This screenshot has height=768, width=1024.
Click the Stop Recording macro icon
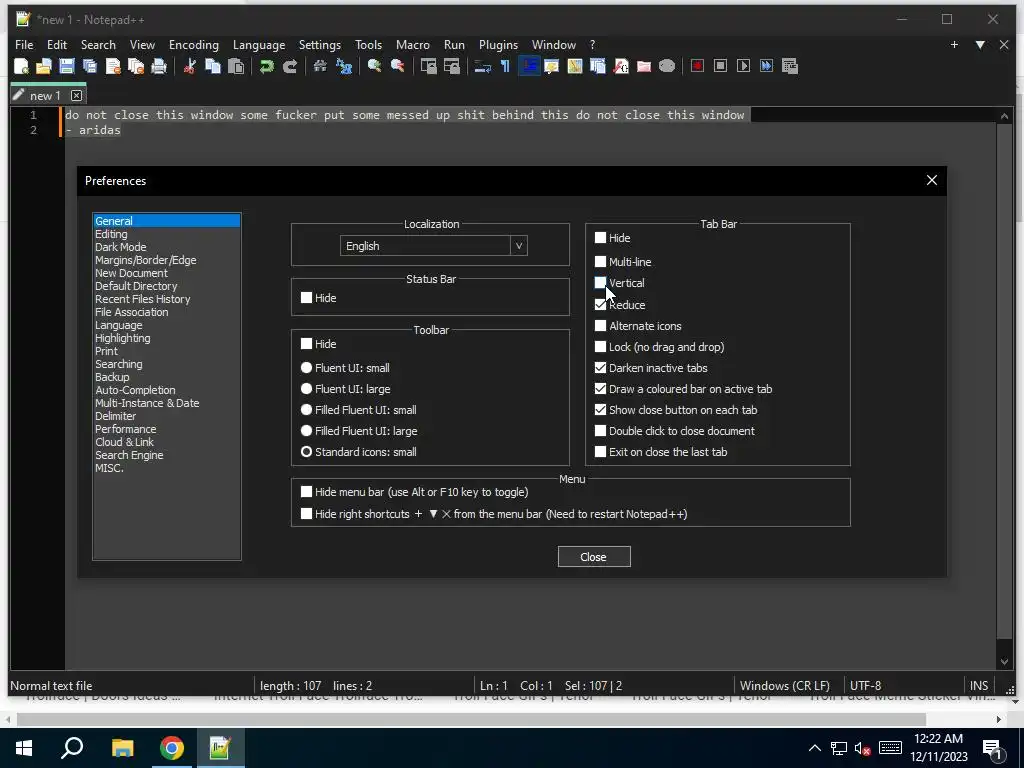coord(720,66)
